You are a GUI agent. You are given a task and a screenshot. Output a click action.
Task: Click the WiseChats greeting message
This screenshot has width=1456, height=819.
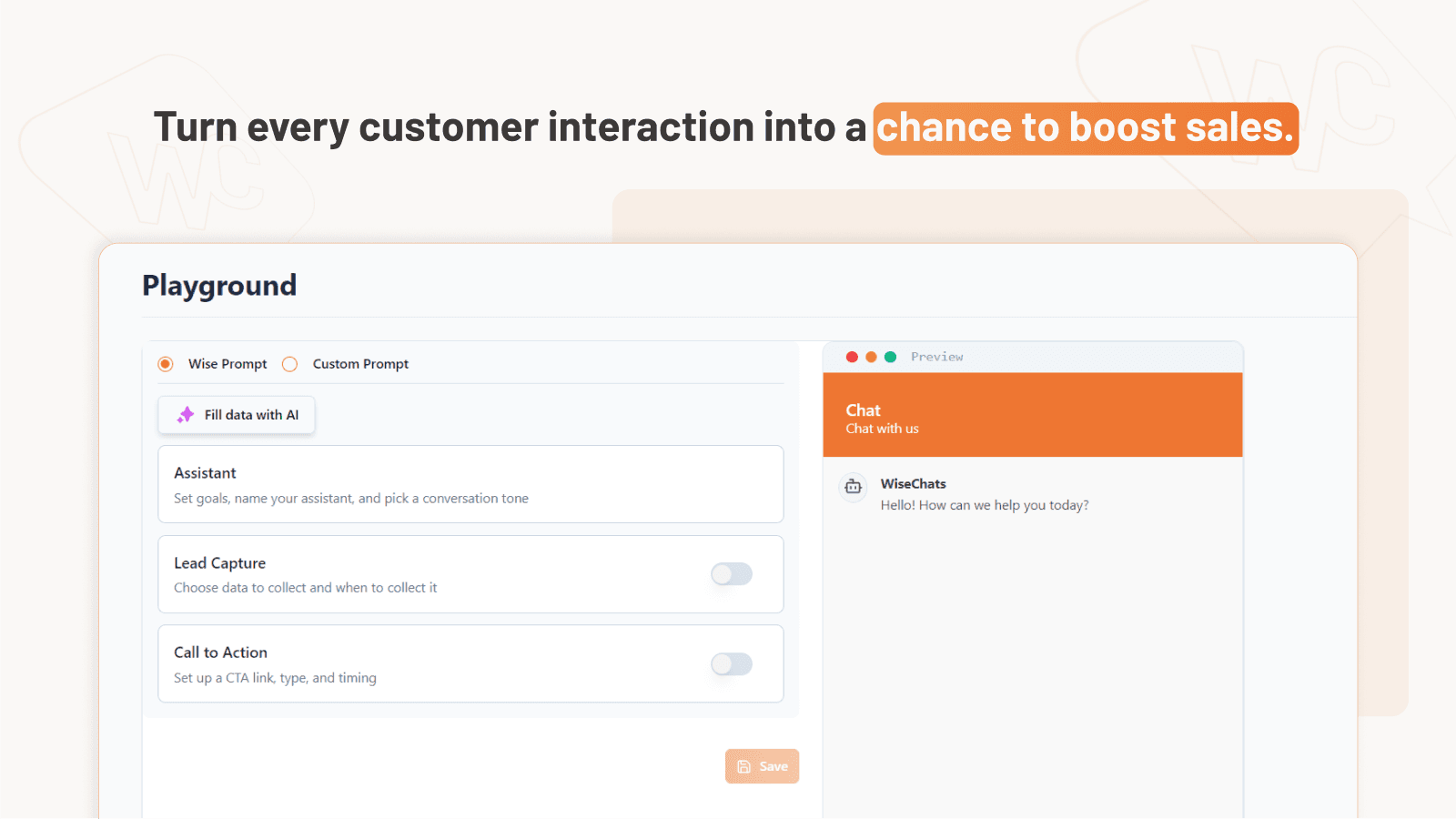pos(983,505)
